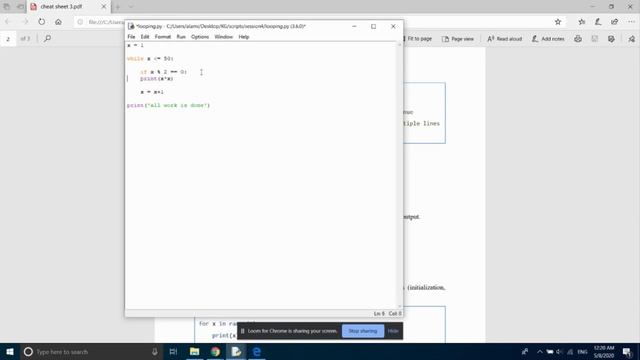Click the PDF page number field
Image resolution: width=640 pixels, height=360 pixels.
click(x=8, y=39)
